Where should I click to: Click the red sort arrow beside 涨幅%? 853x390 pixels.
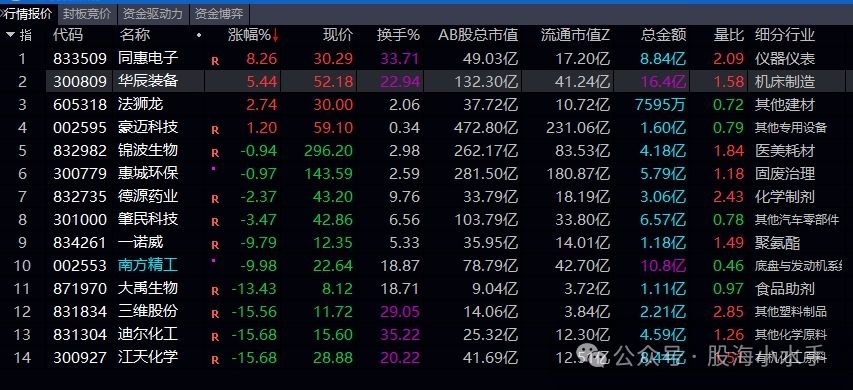tap(276, 36)
